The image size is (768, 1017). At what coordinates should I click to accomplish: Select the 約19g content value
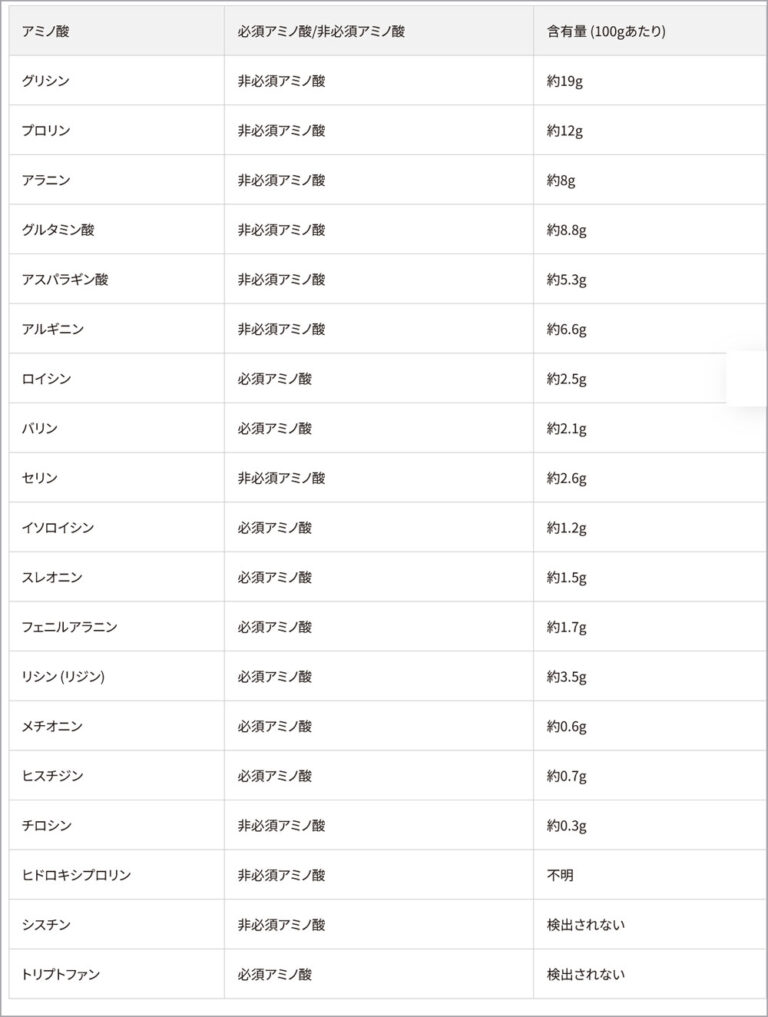pyautogui.click(x=565, y=81)
